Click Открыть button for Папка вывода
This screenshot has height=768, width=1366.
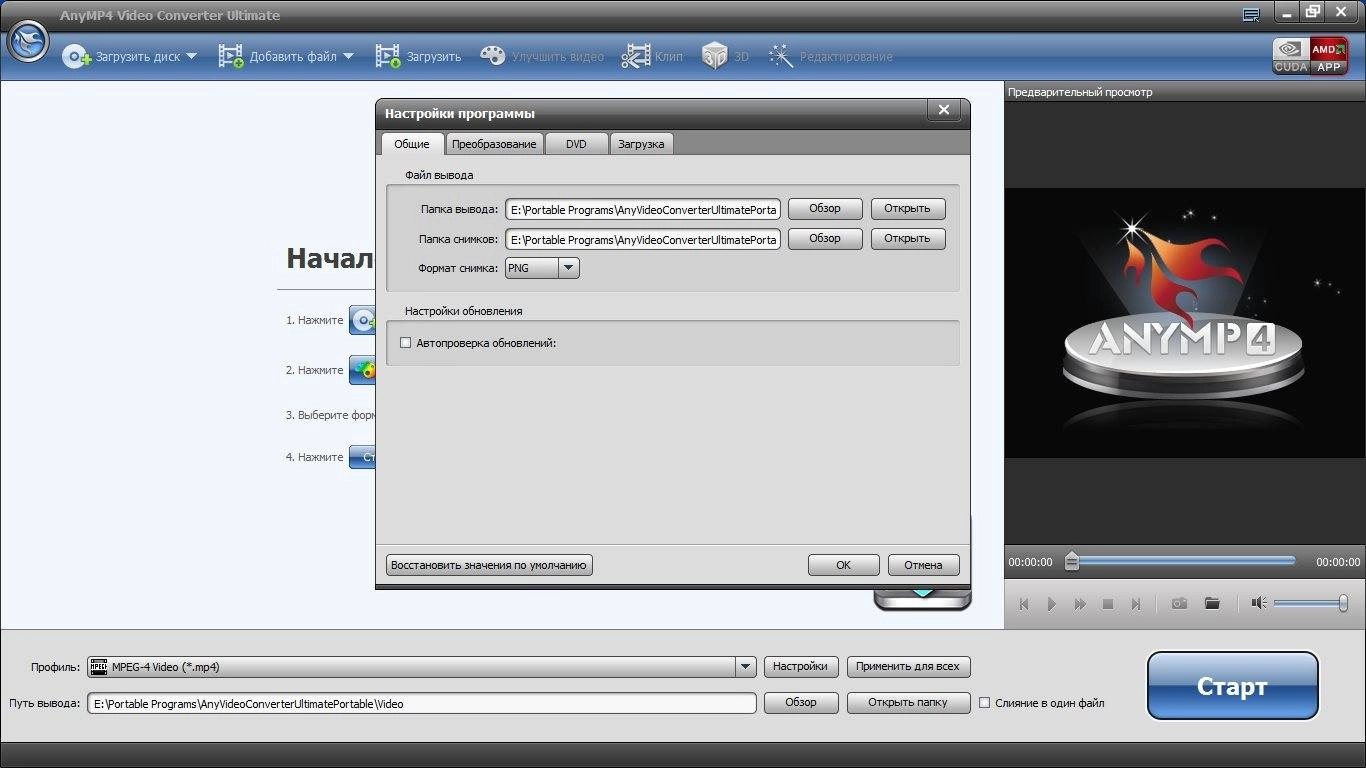coord(908,209)
